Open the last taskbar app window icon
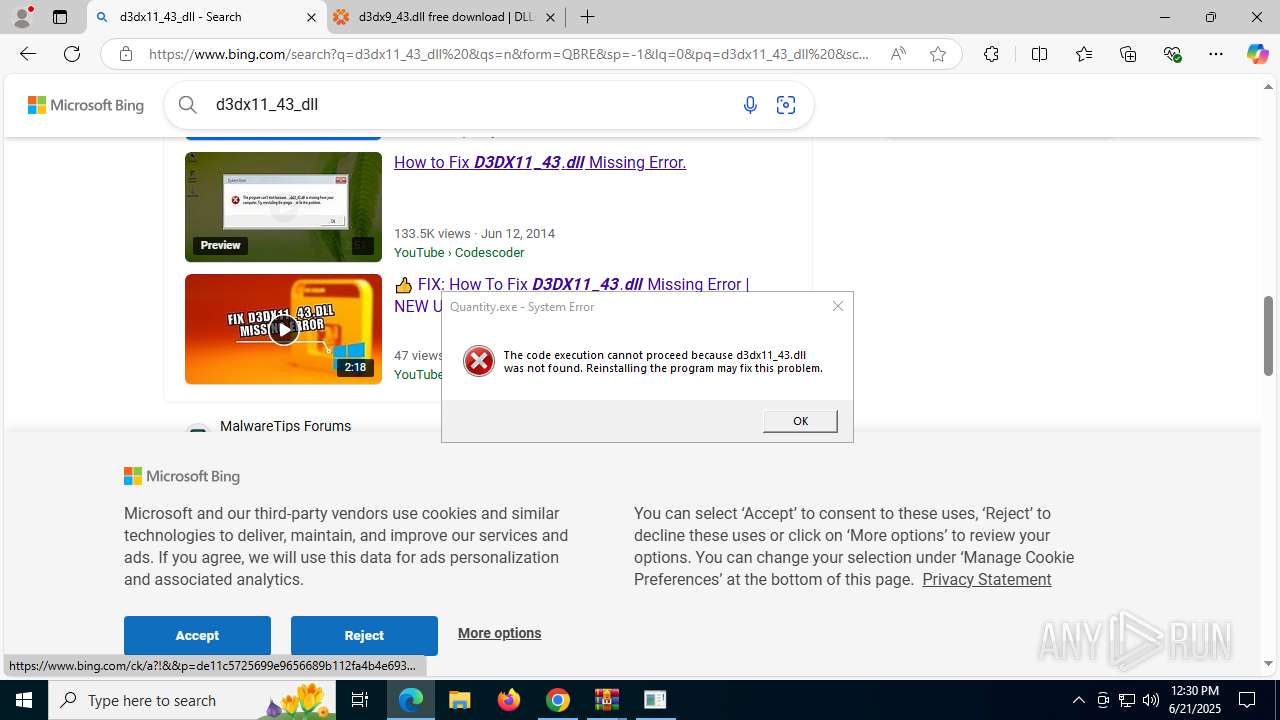The image size is (1280, 720). [656, 700]
